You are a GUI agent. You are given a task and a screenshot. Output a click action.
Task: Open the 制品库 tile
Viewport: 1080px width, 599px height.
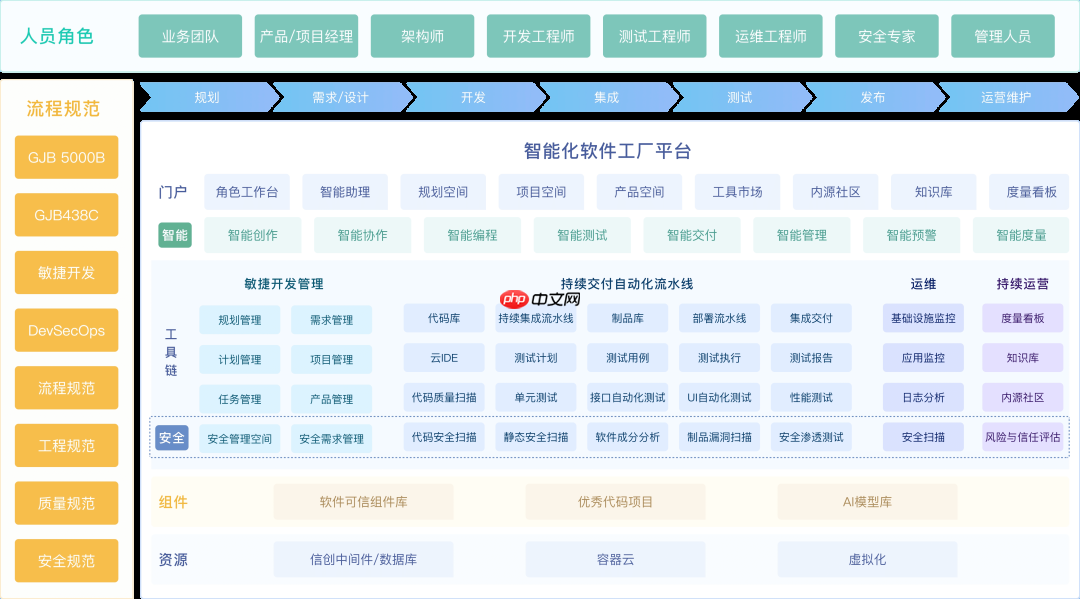[x=627, y=319]
